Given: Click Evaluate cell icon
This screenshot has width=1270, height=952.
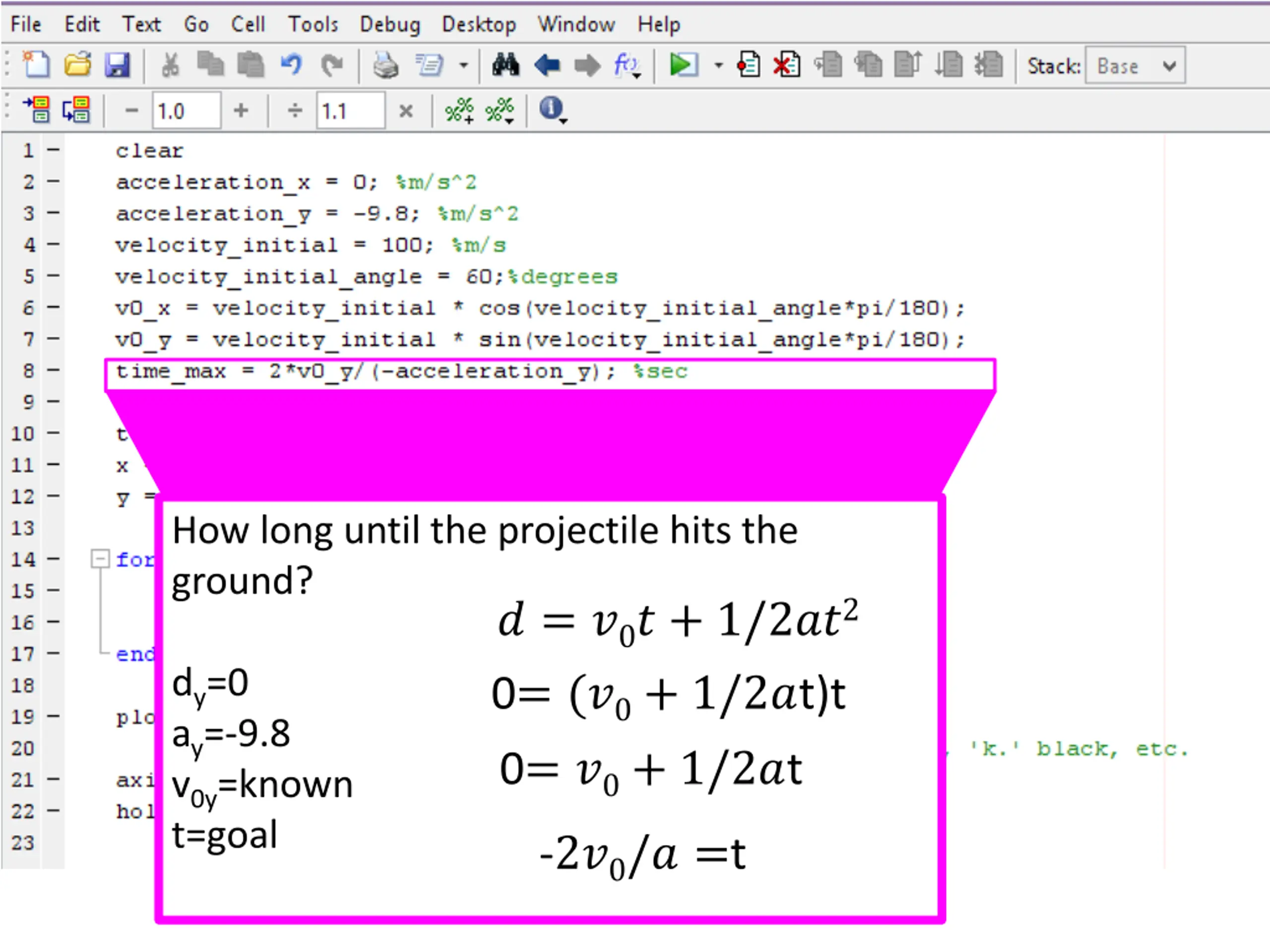Looking at the screenshot, I should (x=37, y=110).
